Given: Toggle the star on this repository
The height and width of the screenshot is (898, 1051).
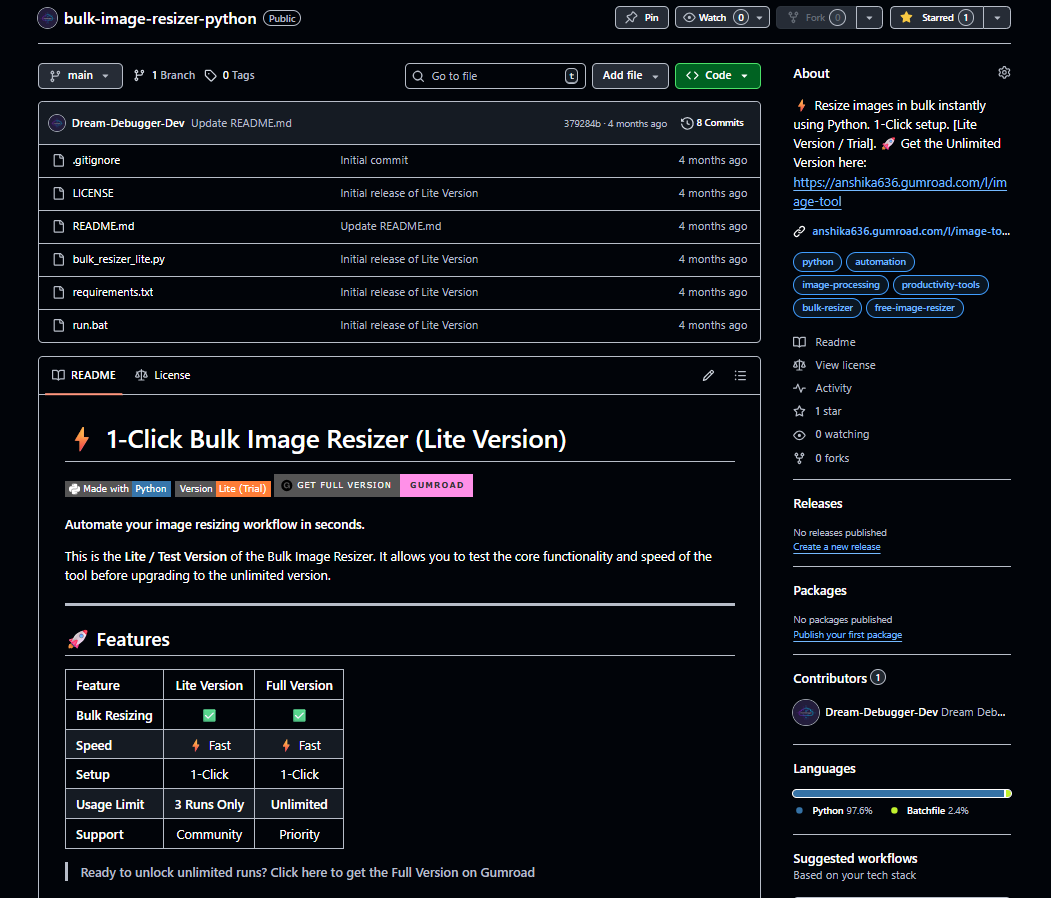Looking at the screenshot, I should point(935,17).
